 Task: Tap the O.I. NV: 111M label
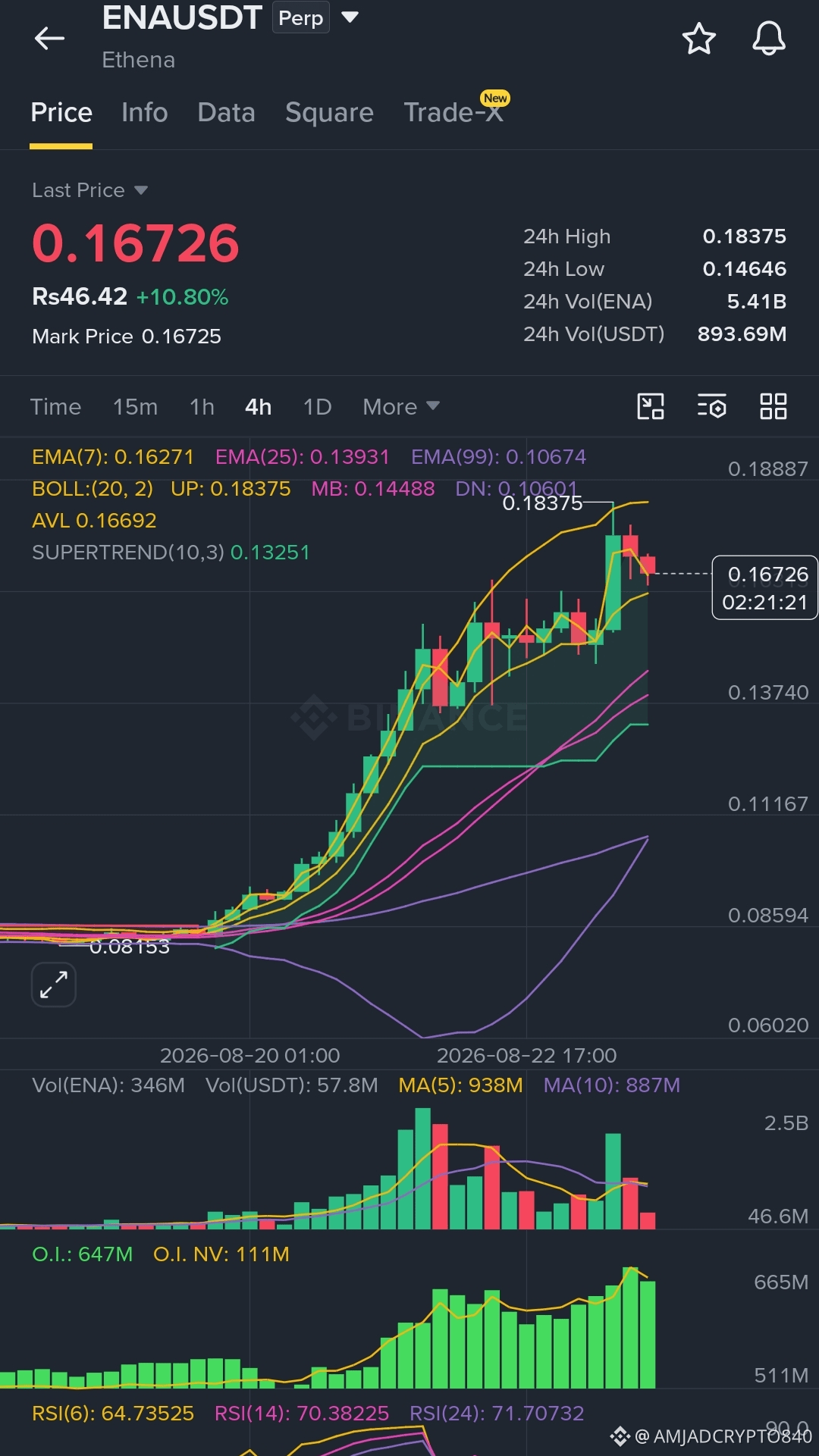tap(221, 1254)
